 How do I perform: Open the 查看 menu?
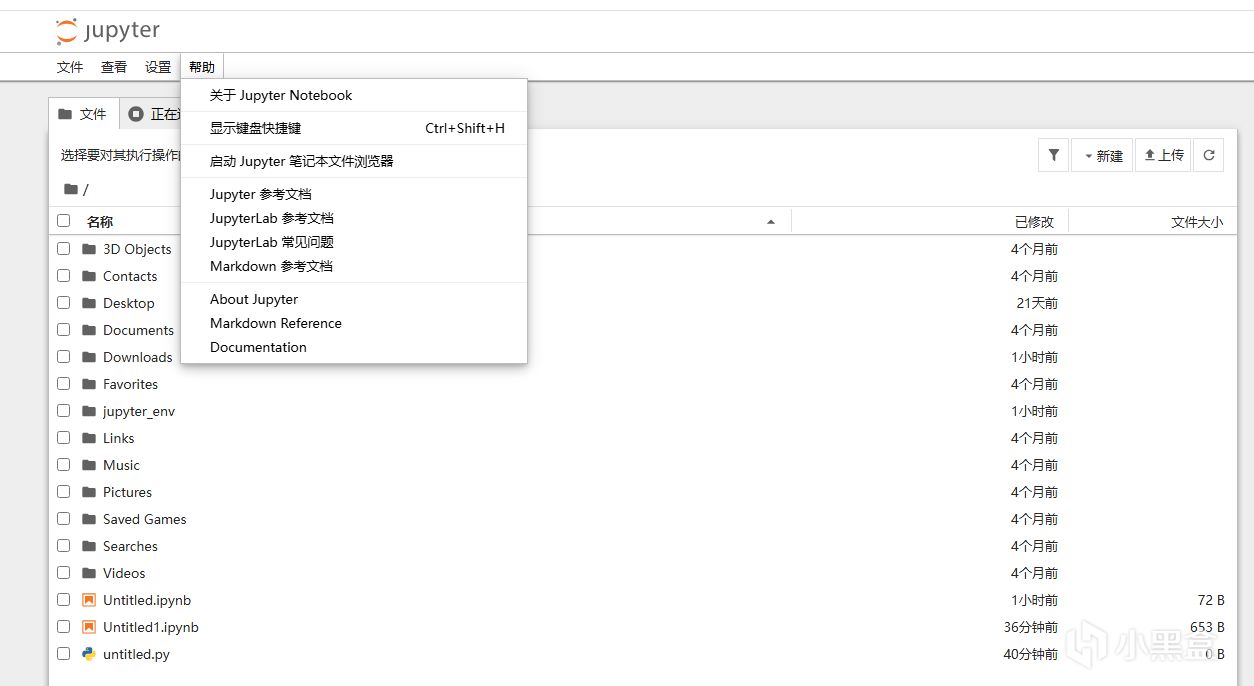[x=114, y=67]
